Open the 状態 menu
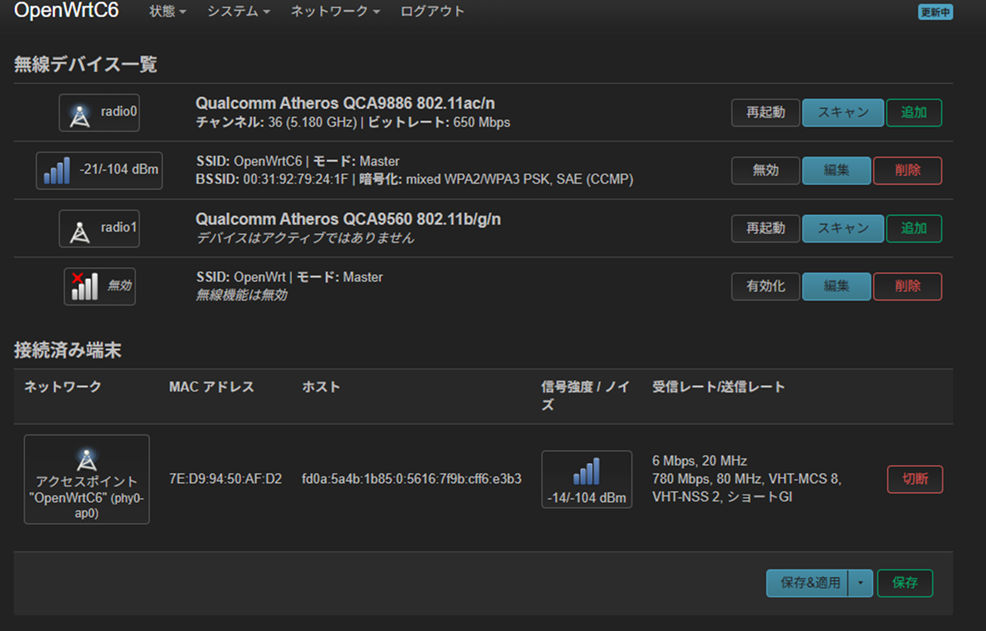Viewport: 986px width, 631px height. pyautogui.click(x=167, y=11)
